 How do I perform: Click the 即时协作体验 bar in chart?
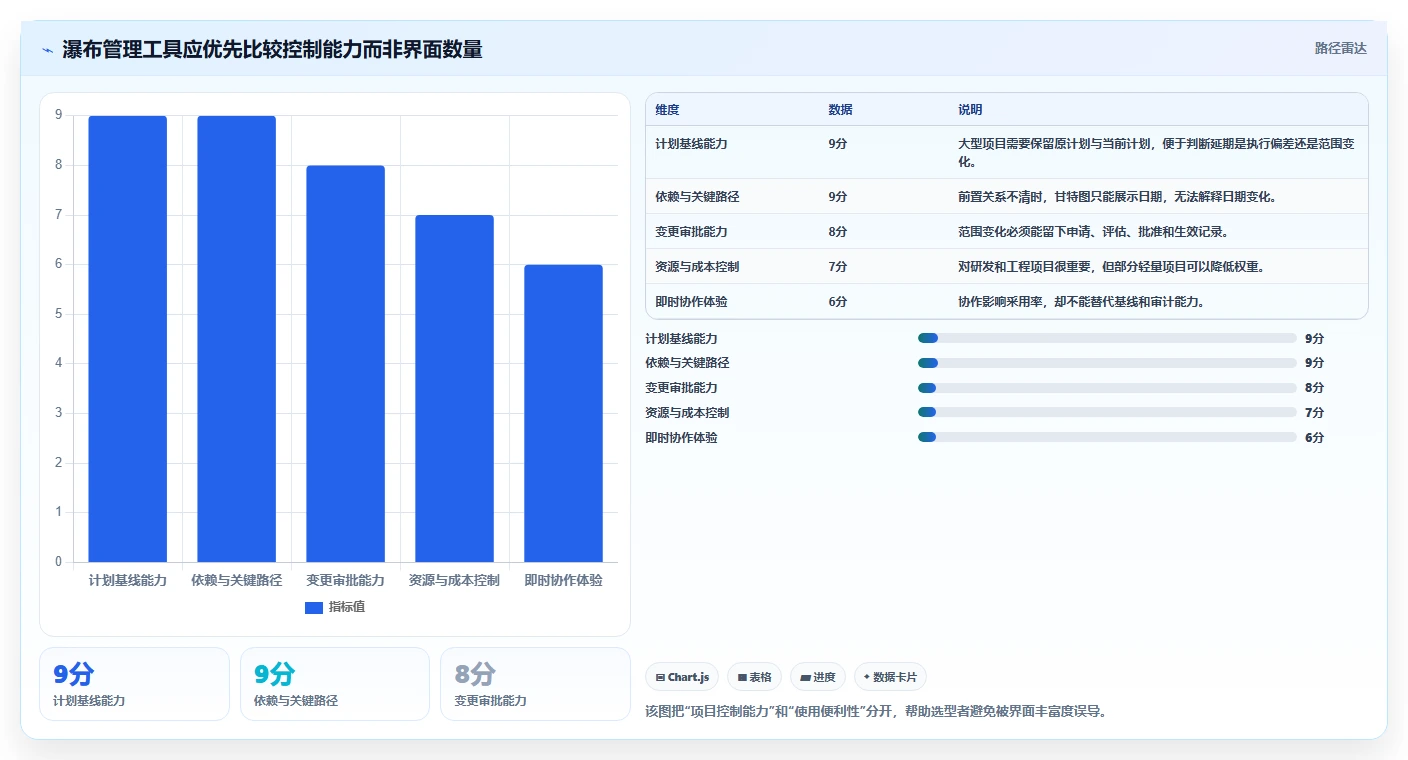click(563, 413)
